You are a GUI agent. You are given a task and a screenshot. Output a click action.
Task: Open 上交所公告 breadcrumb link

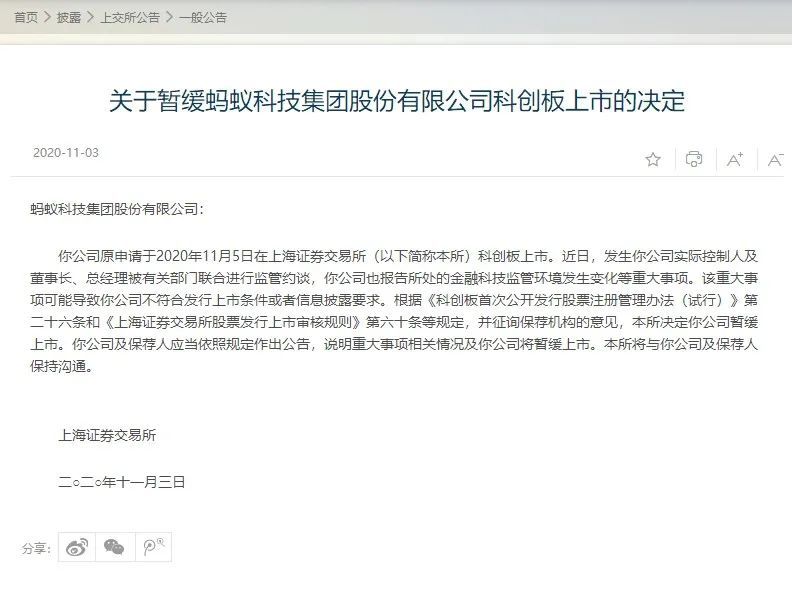pyautogui.click(x=130, y=18)
